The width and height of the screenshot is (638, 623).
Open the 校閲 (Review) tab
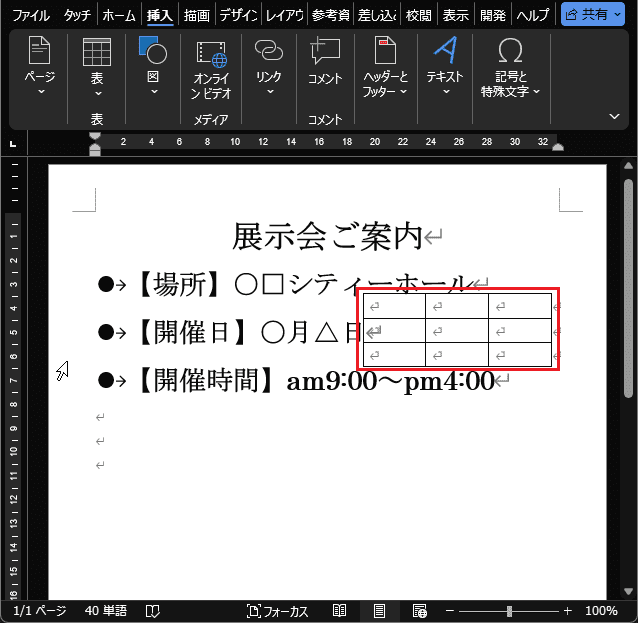[x=419, y=15]
